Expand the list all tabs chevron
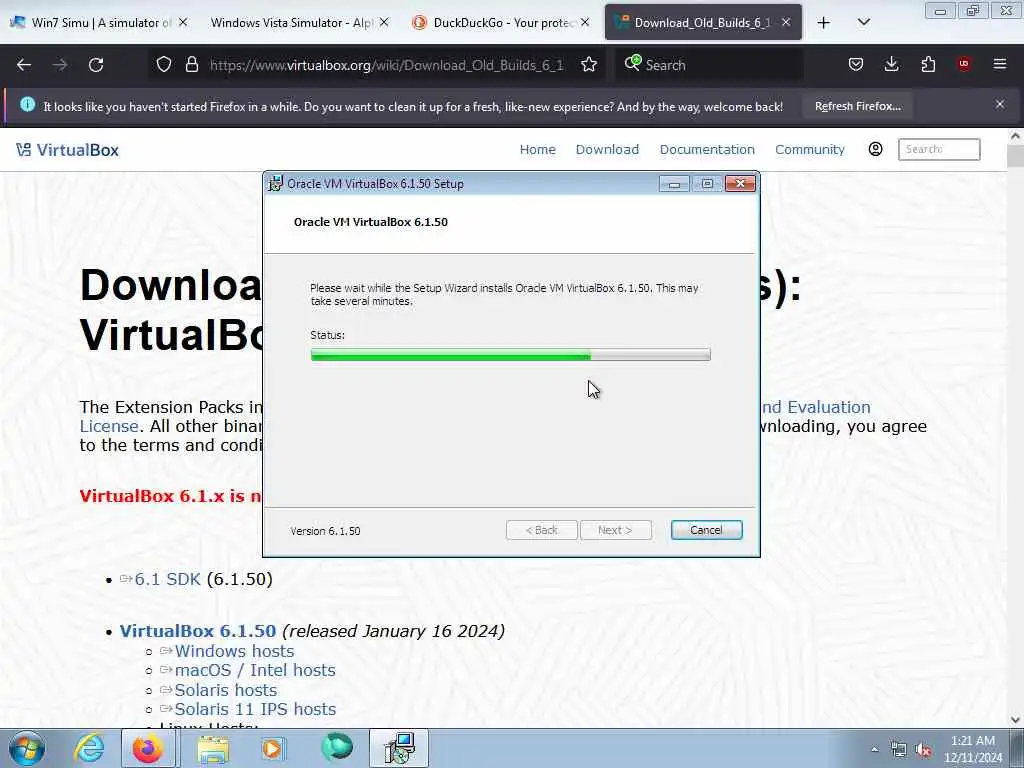 point(864,23)
